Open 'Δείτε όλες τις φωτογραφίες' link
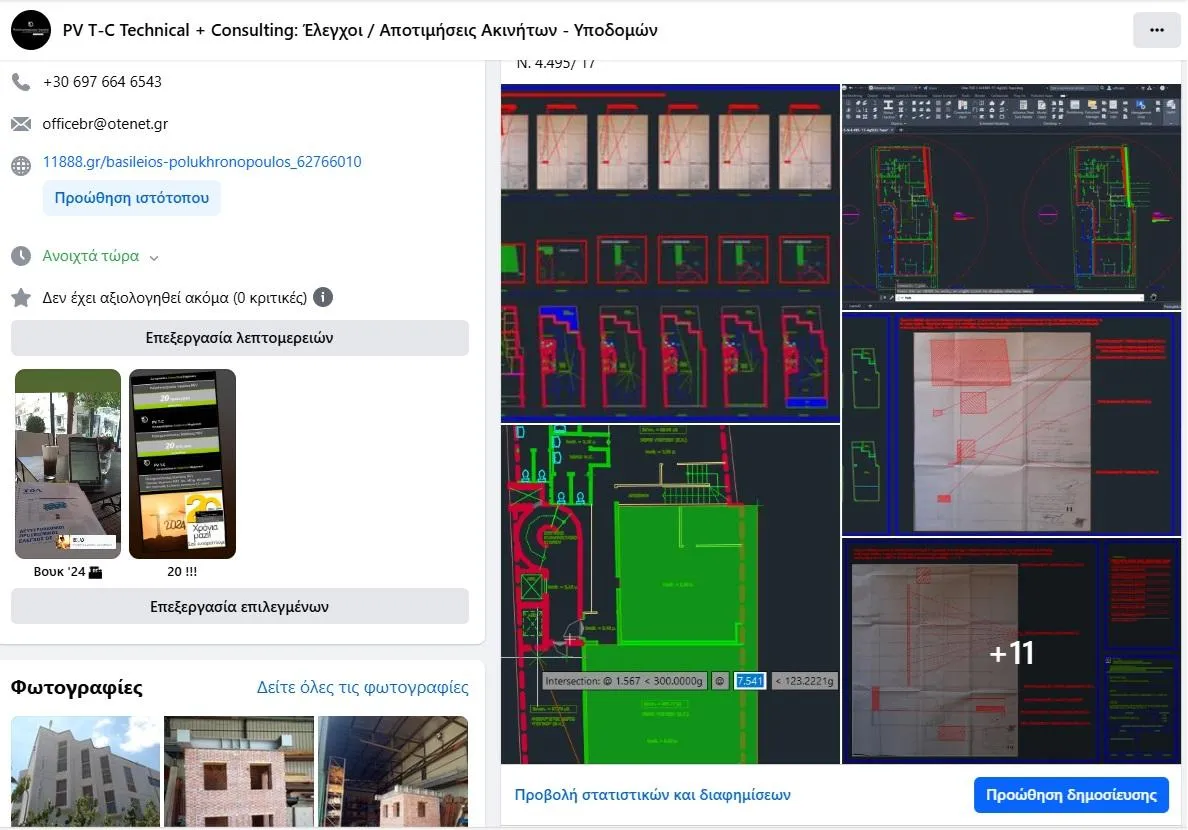The image size is (1188, 830). (x=362, y=688)
